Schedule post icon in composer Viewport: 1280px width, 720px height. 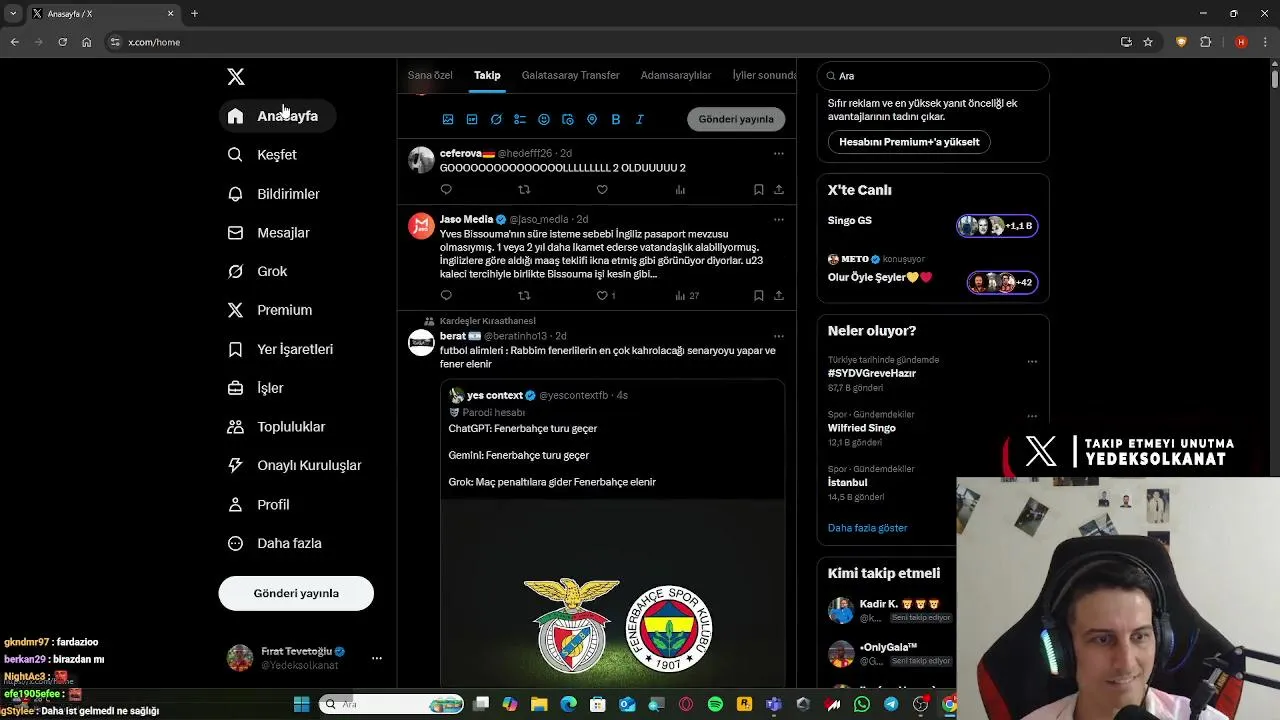tap(568, 119)
